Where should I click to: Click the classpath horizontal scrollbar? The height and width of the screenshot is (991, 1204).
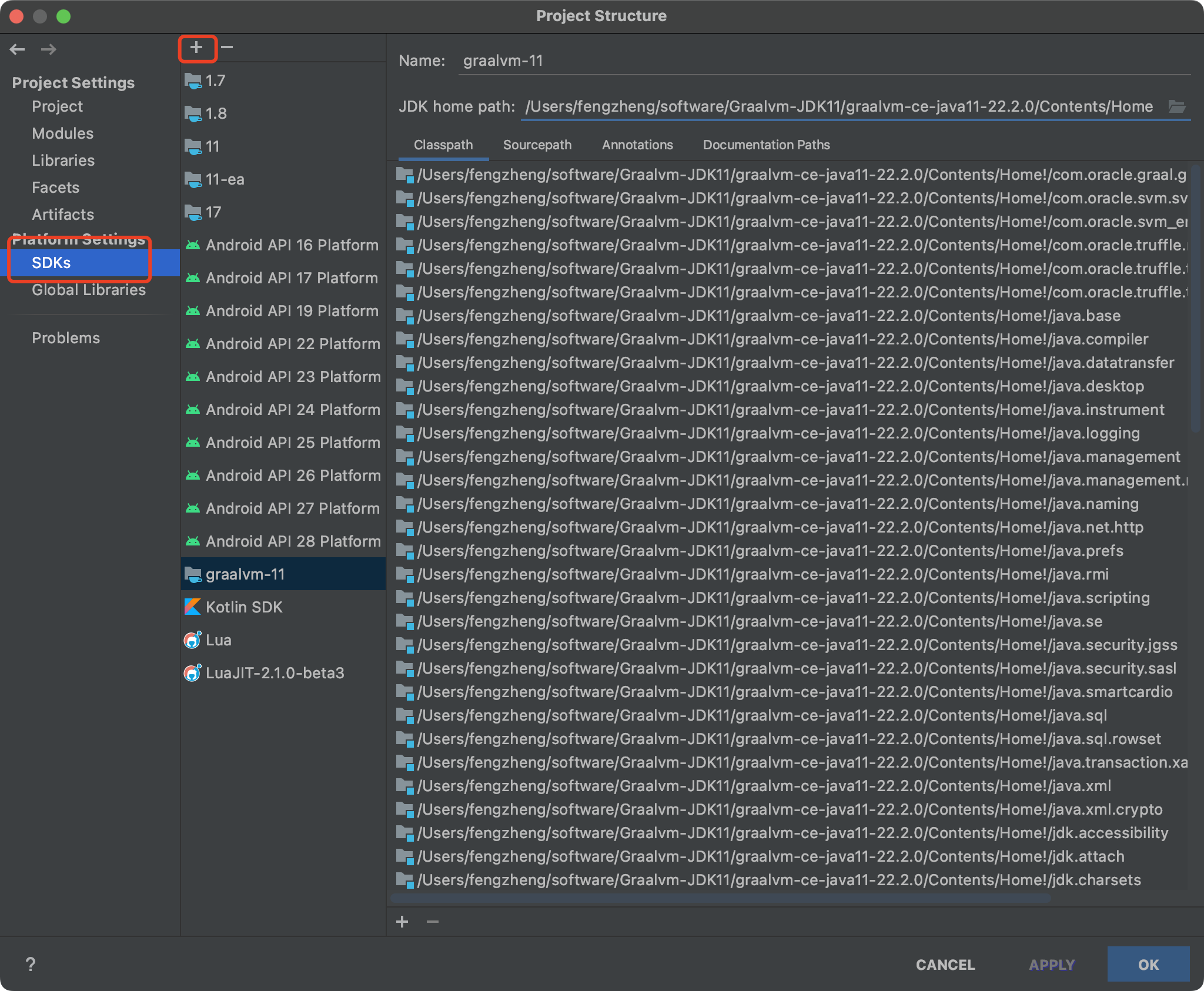click(720, 898)
